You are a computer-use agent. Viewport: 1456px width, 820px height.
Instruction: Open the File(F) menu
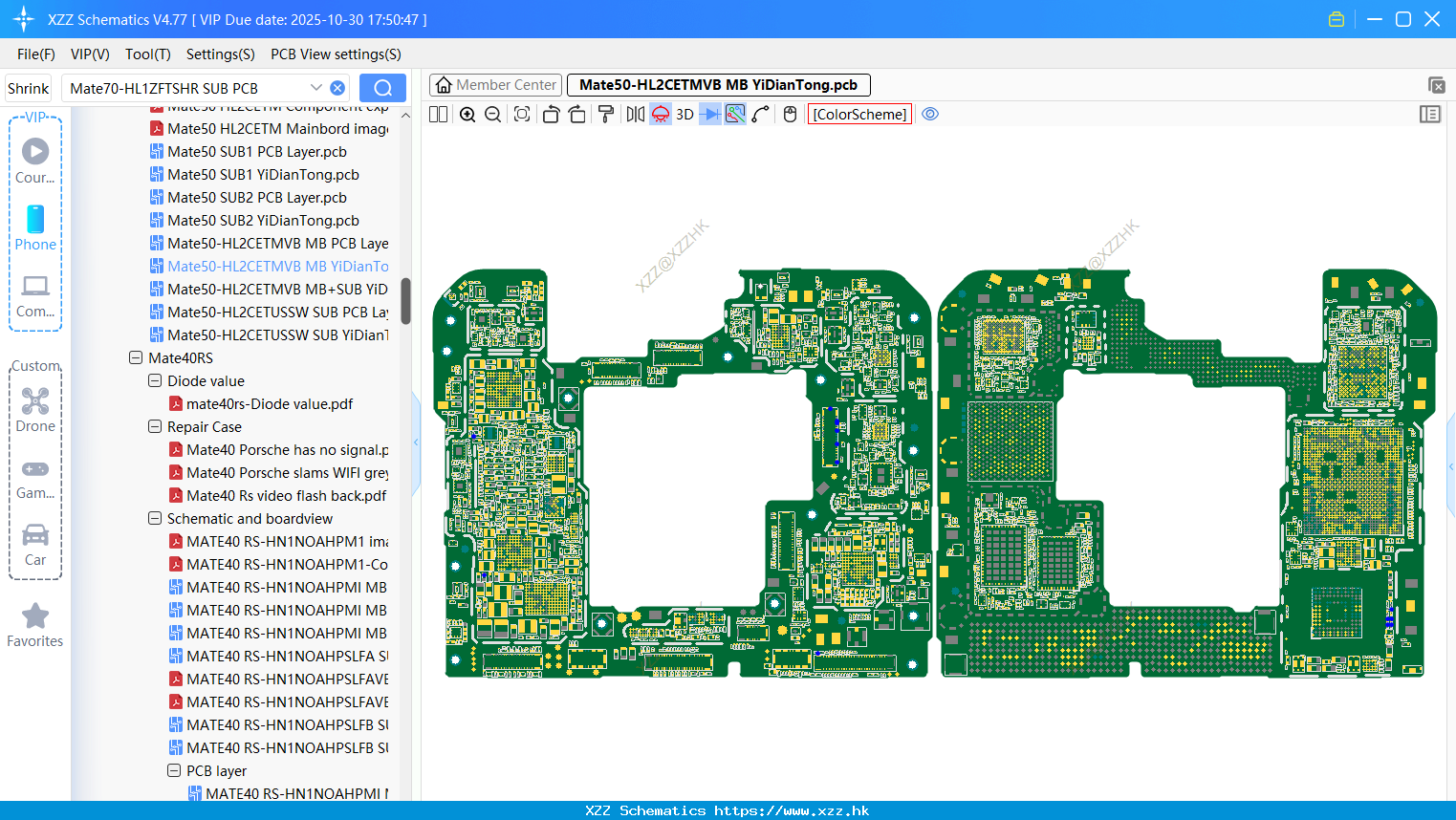pos(36,54)
